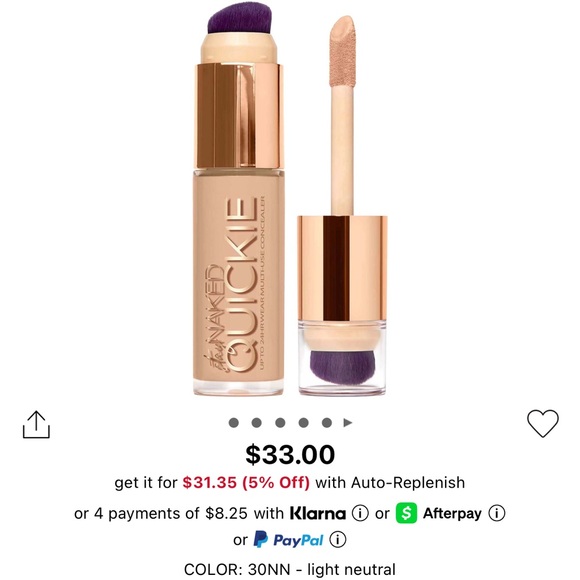The height and width of the screenshot is (580, 580).
Task: Click the $33.00 price
Action: point(290,455)
